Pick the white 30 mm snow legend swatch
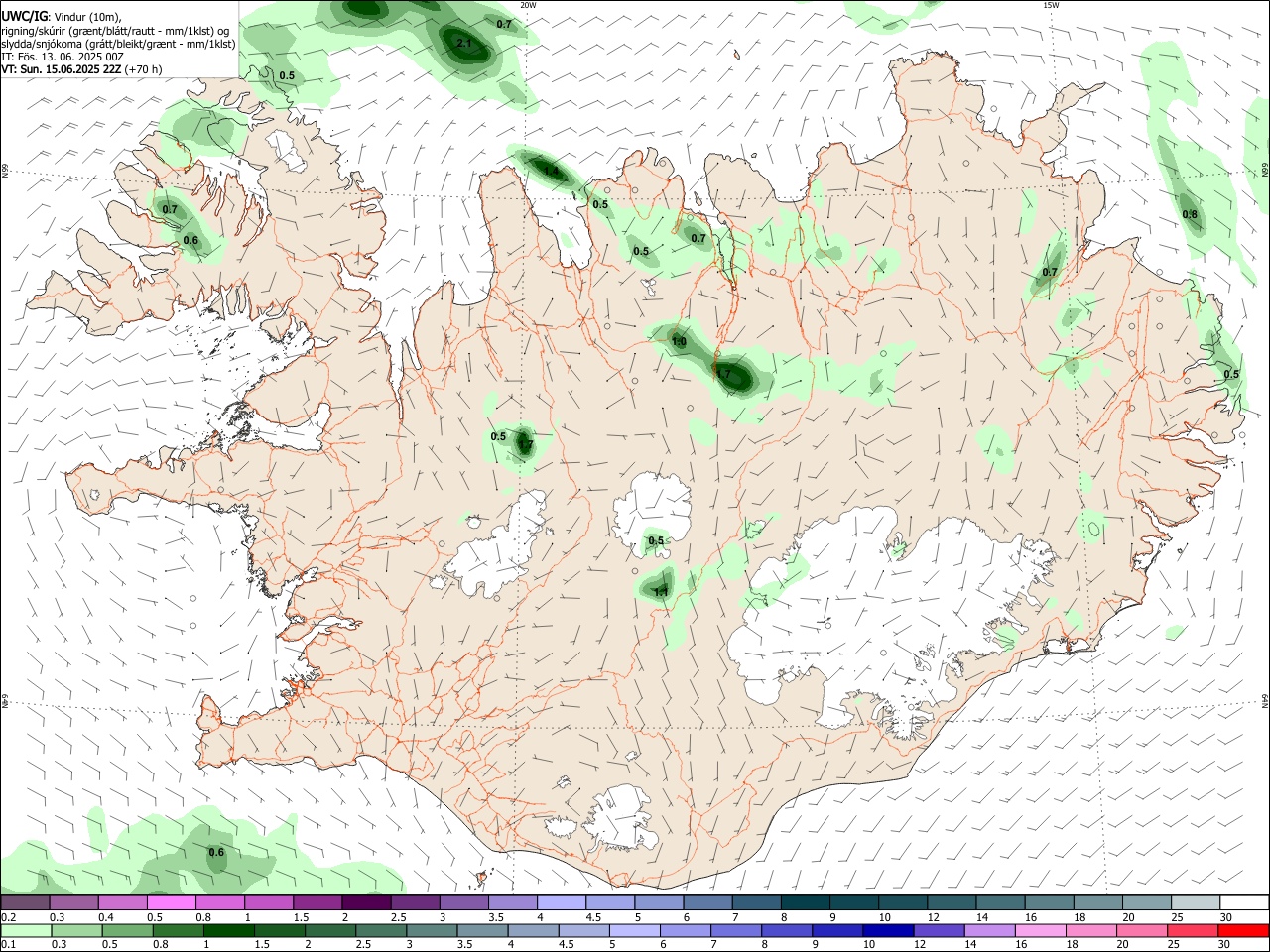The image size is (1270, 952). point(1244,903)
